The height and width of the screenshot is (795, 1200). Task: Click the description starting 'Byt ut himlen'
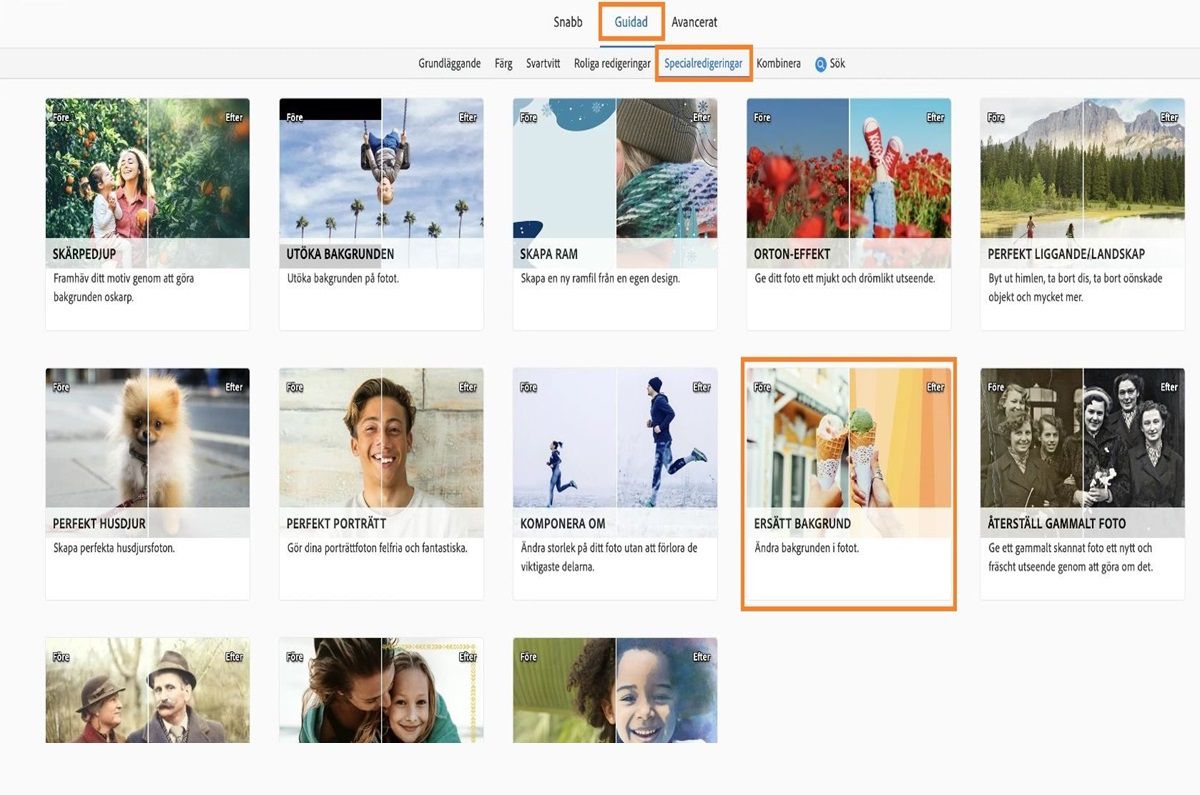coord(1075,288)
